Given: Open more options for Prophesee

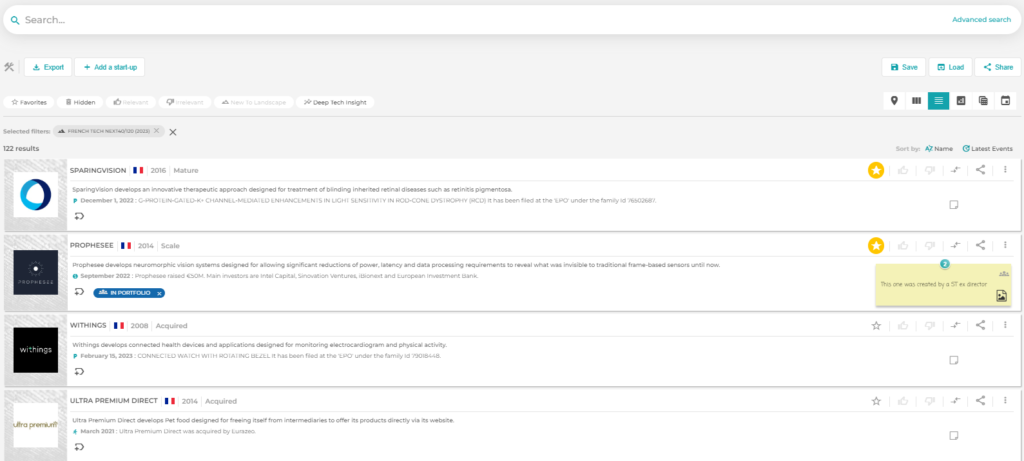Looking at the screenshot, I should [1005, 245].
